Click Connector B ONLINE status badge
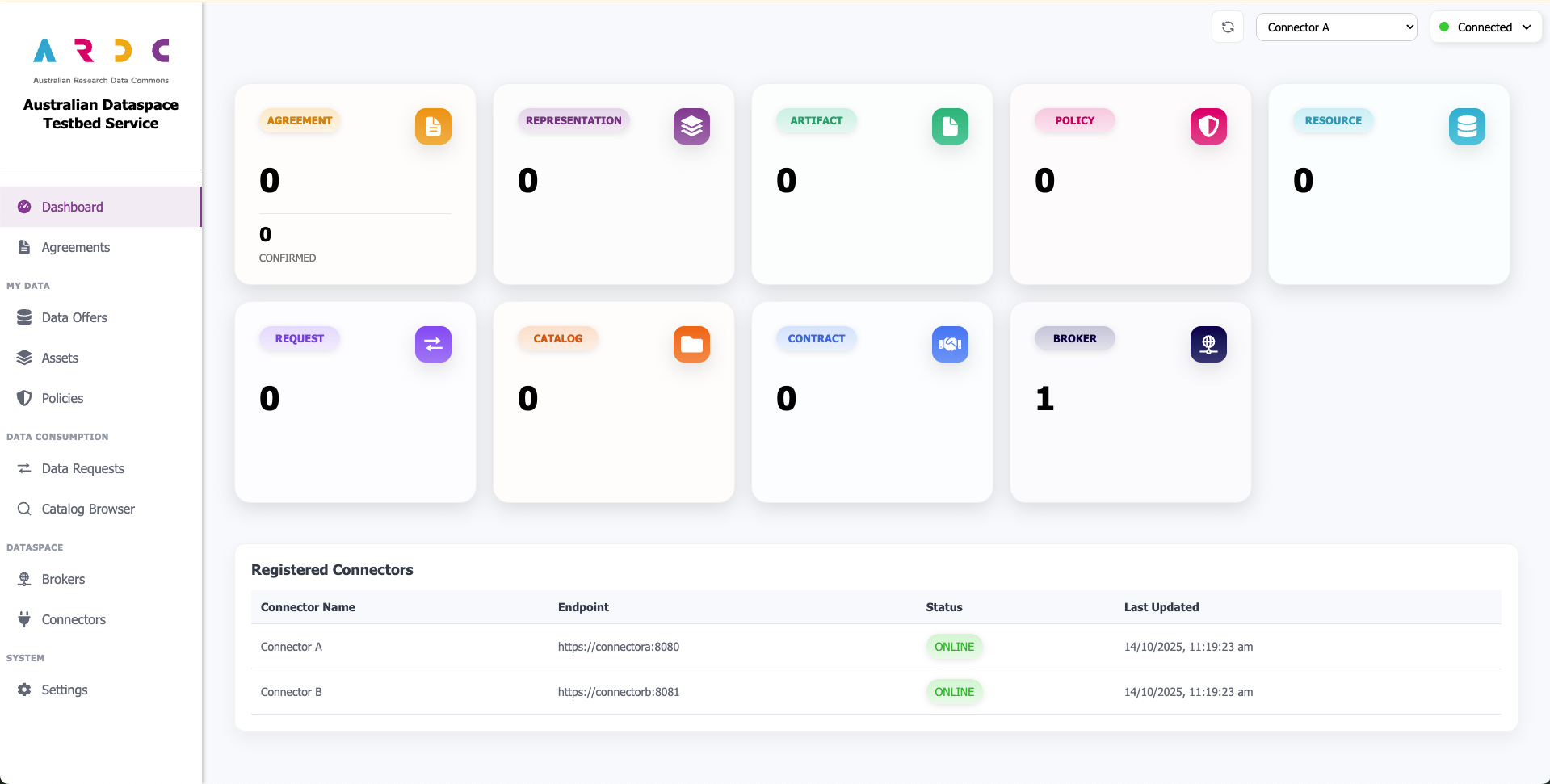1550x784 pixels. (x=954, y=692)
